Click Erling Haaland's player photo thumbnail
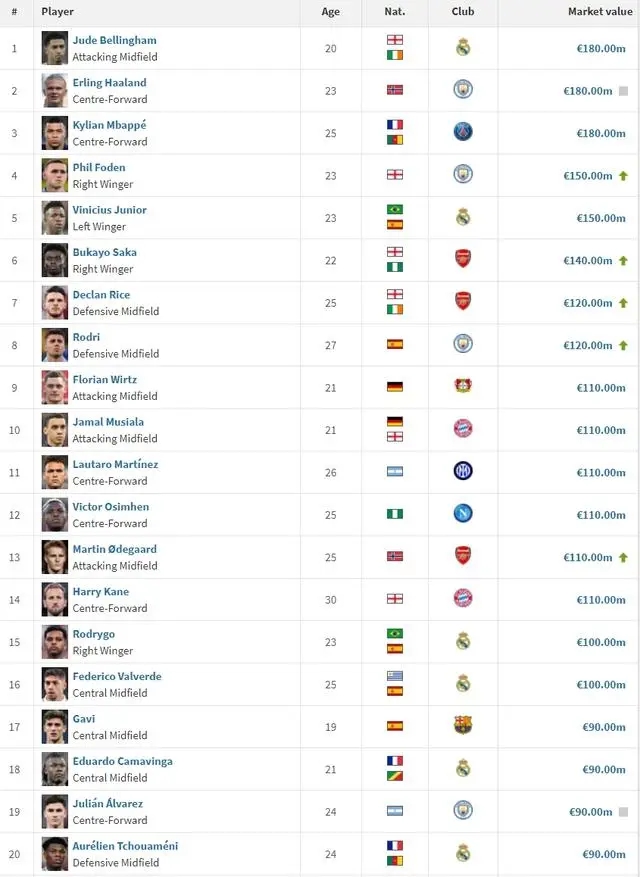 click(x=55, y=90)
